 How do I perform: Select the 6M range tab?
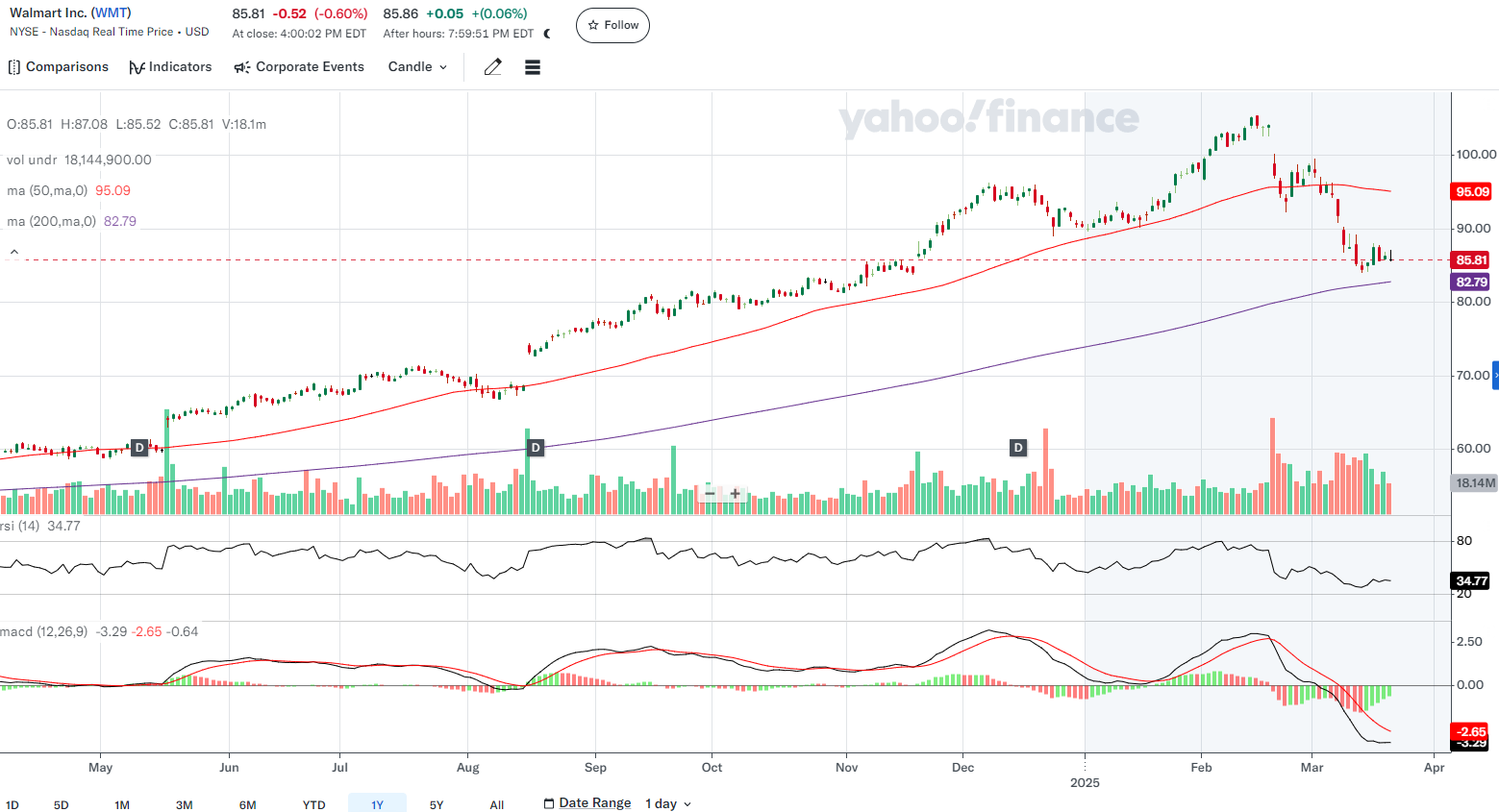pos(248,805)
